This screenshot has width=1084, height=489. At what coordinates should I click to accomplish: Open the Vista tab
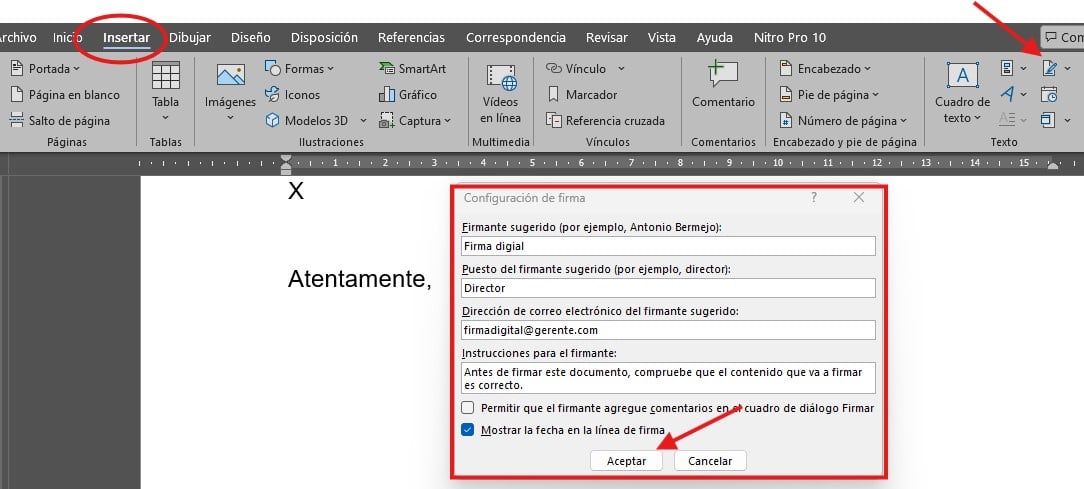[x=662, y=37]
